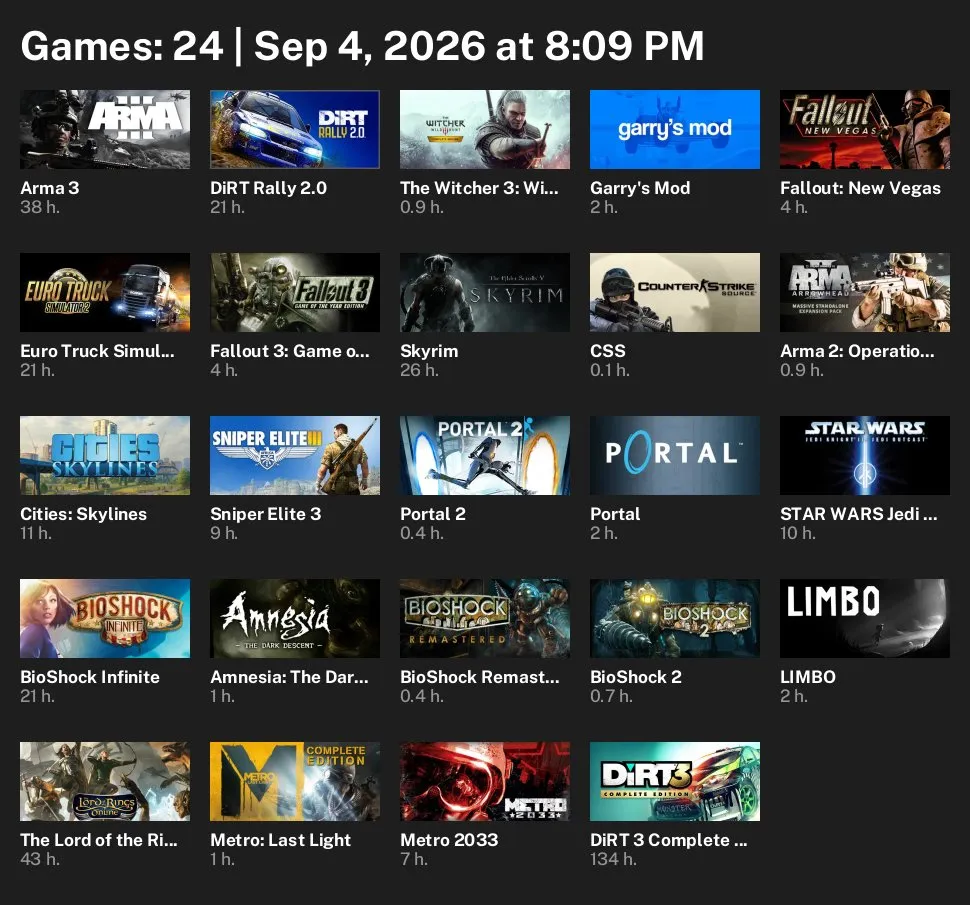Click the "Arma 3" title text
Viewport: 970px width, 905px height.
pos(49,188)
